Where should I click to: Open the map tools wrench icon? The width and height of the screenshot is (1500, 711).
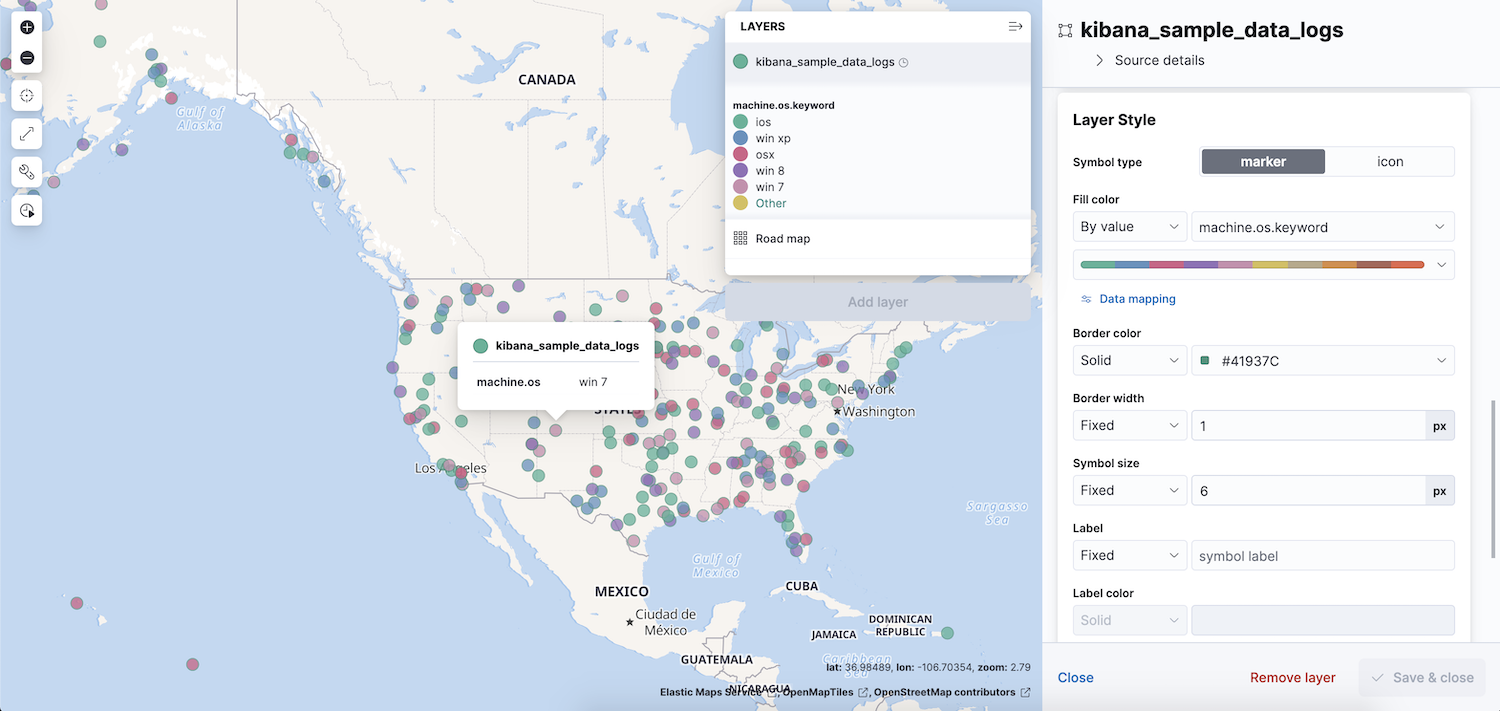(x=27, y=171)
